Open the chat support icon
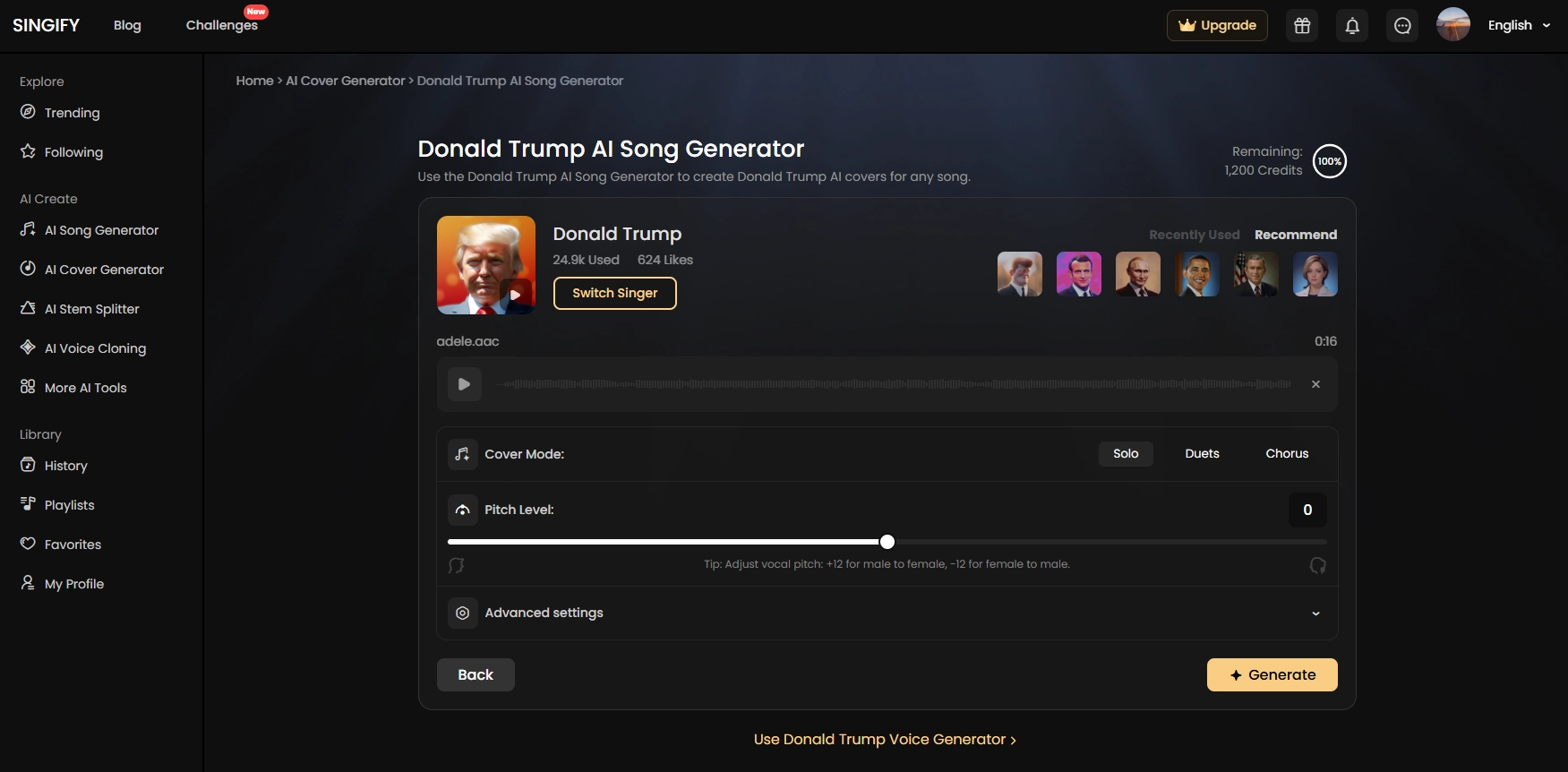Screen dimensions: 1568x772 (1402, 26)
